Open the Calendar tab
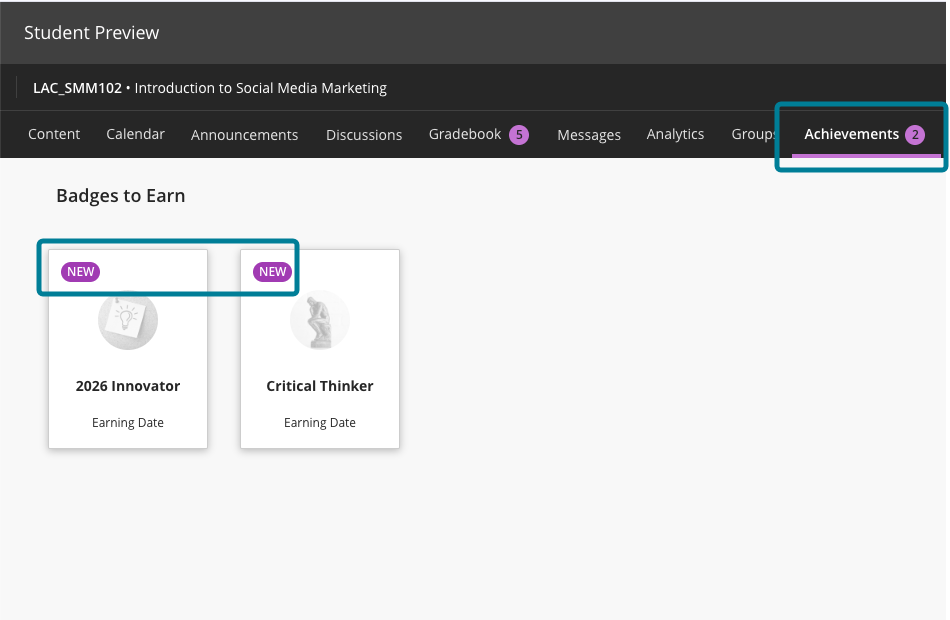The height and width of the screenshot is (620, 950). [135, 133]
